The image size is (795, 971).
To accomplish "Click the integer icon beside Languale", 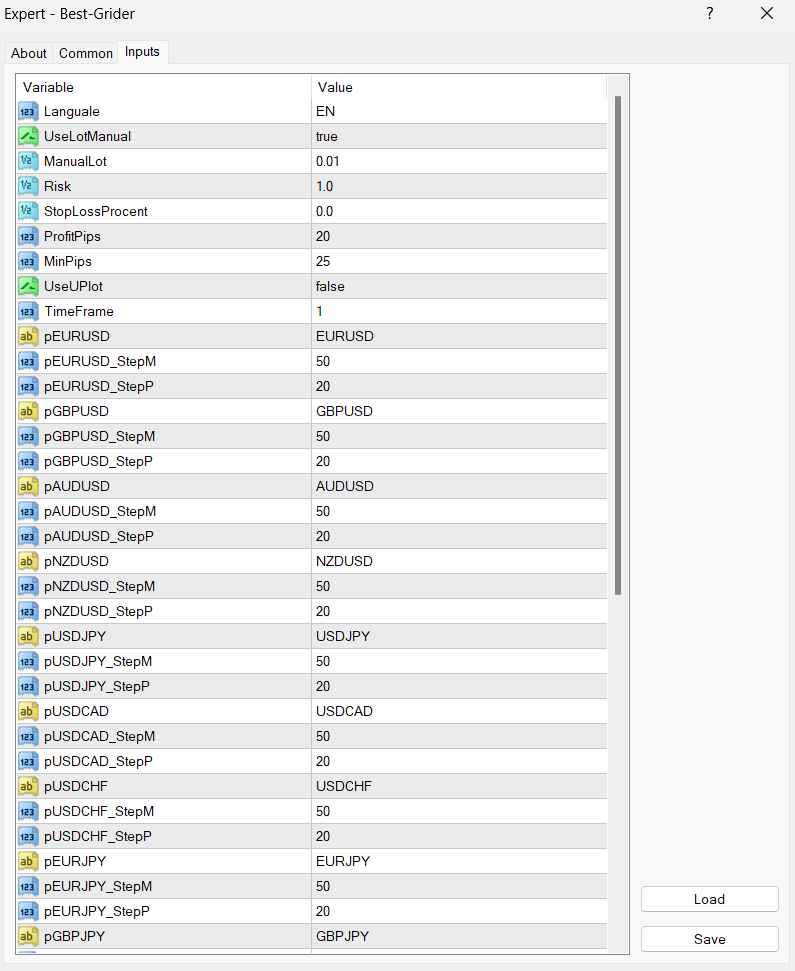I will (x=28, y=111).
